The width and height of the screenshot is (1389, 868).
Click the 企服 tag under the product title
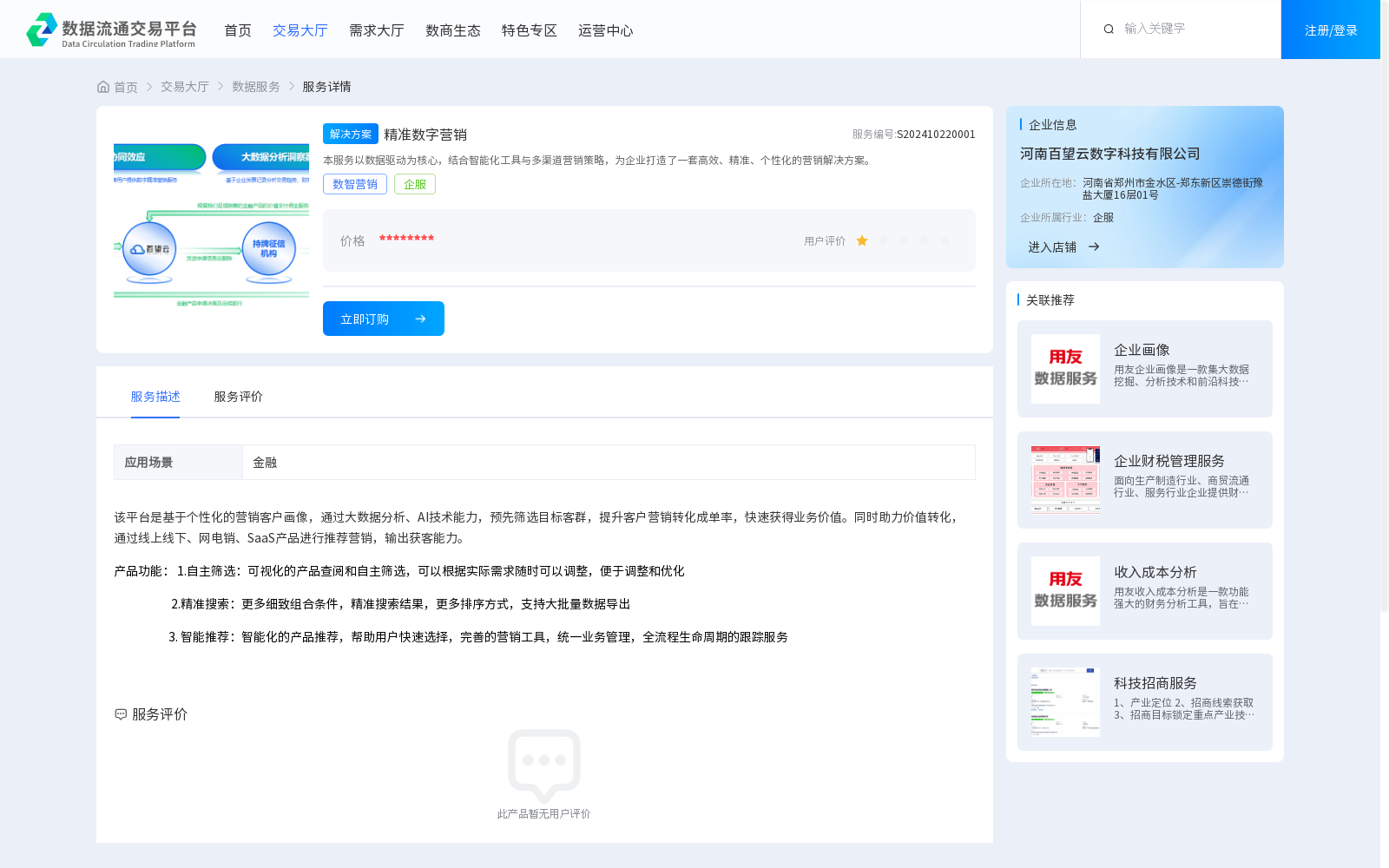point(415,184)
